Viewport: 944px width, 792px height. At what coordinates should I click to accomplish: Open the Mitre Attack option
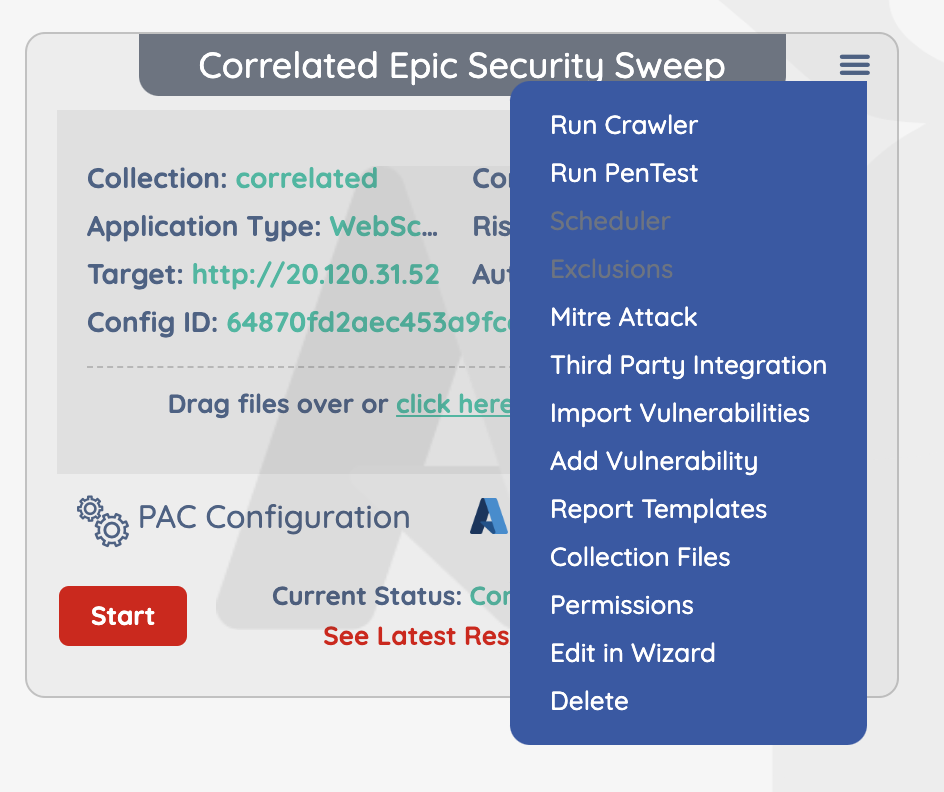coord(624,317)
